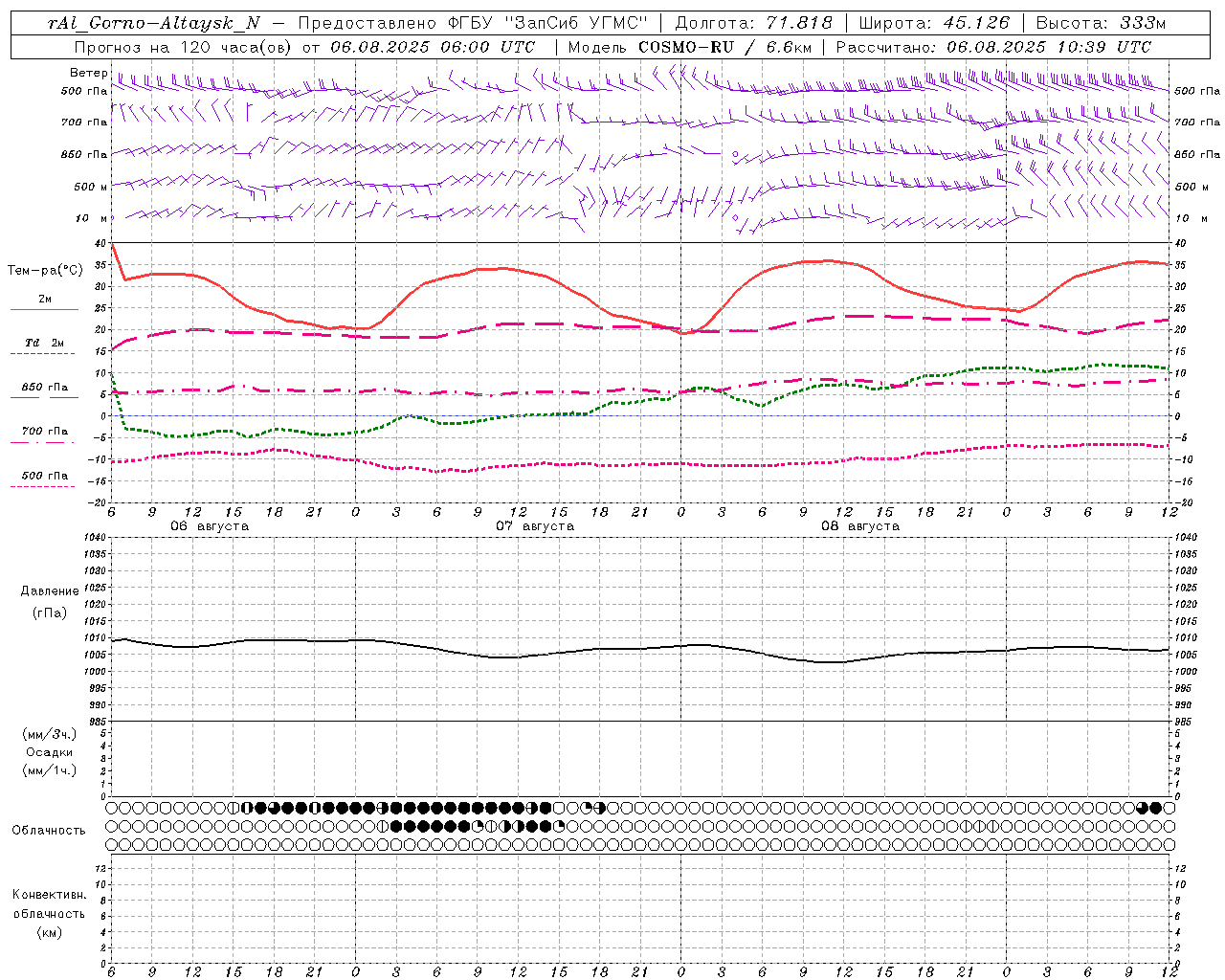1225x980 pixels.
Task: Select the Широта: 45.126 header value
Action: (934, 23)
